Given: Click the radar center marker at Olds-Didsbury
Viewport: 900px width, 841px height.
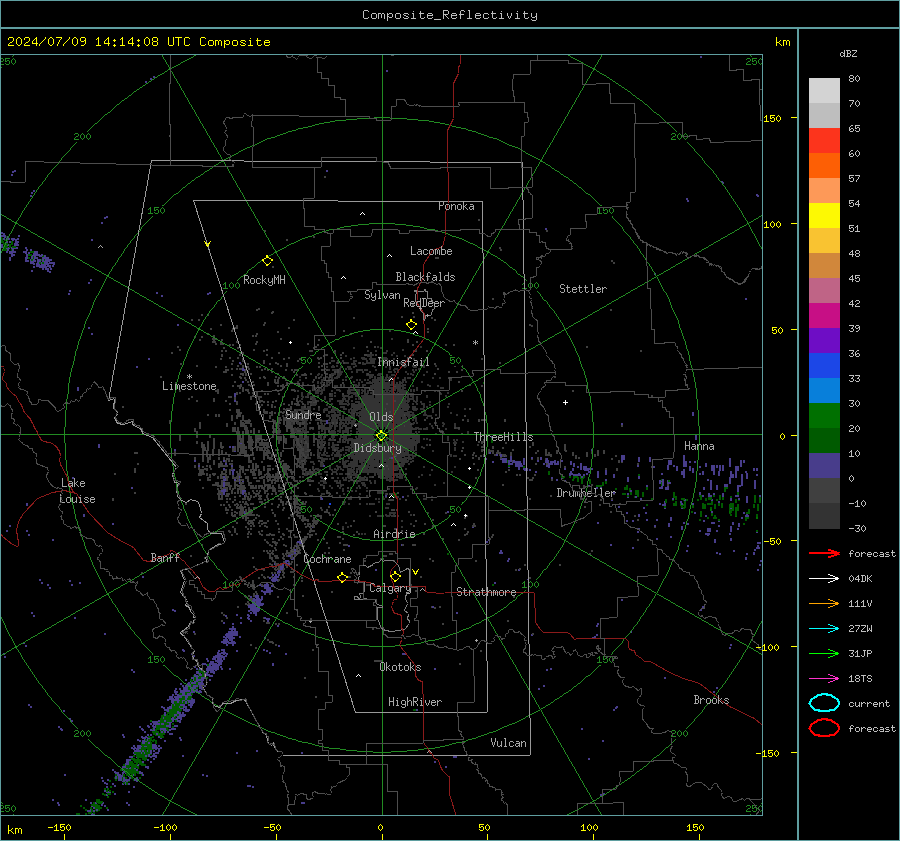Looking at the screenshot, I should (x=382, y=435).
